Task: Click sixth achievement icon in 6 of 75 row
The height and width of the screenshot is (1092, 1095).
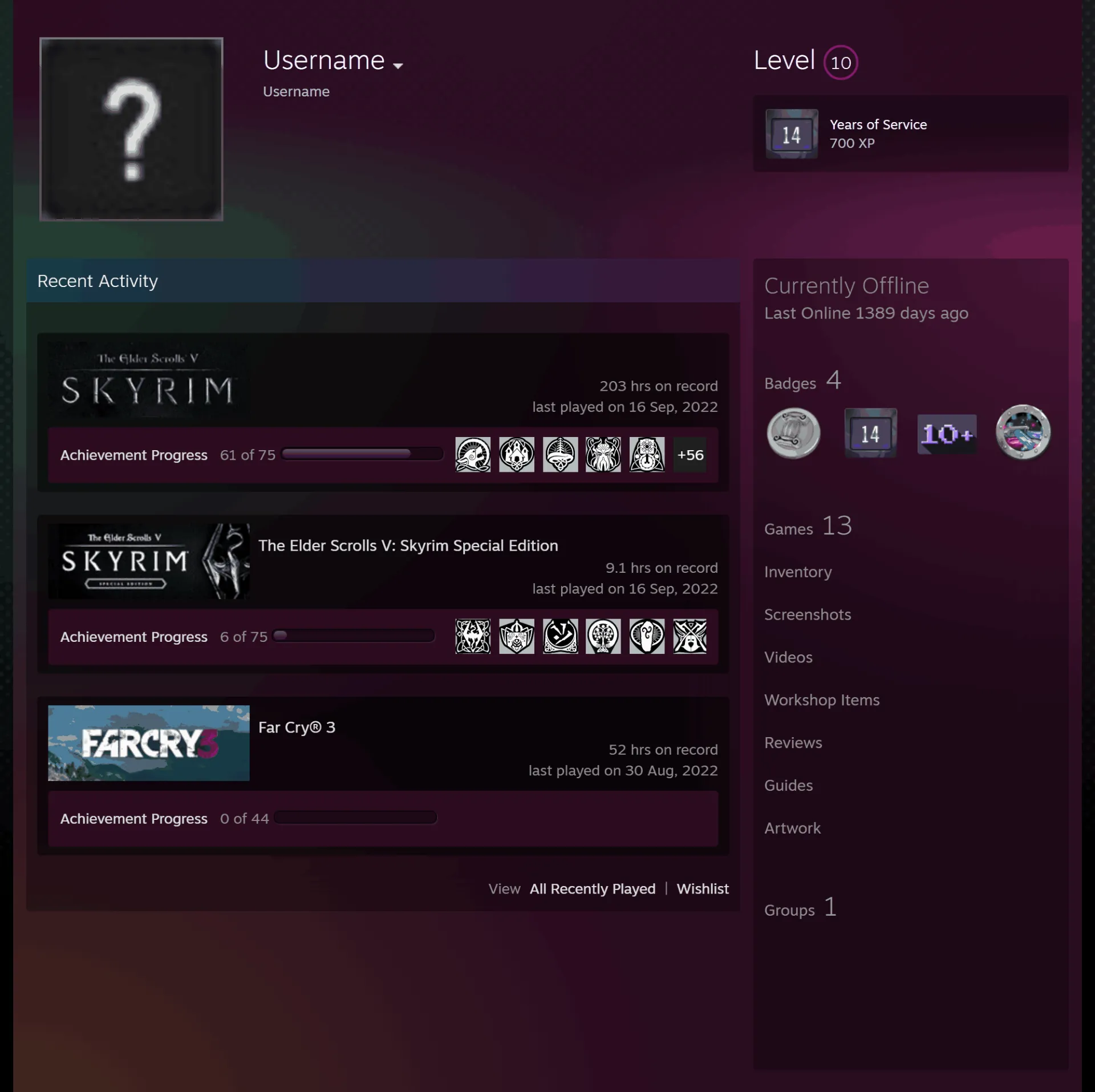Action: pyautogui.click(x=690, y=636)
